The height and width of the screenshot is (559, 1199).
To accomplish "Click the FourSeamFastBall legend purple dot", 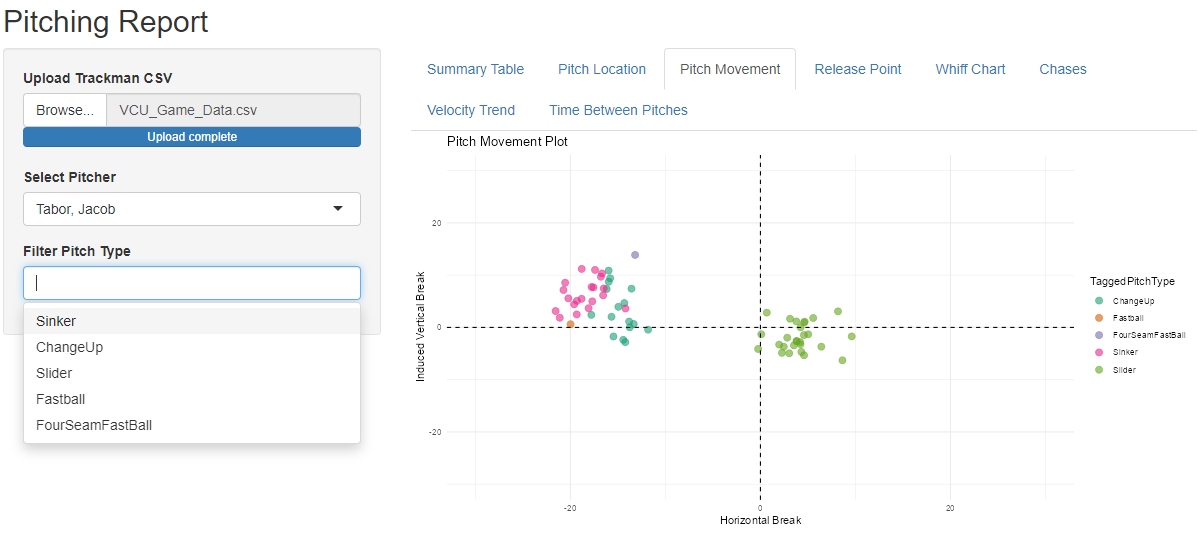I will tap(1099, 335).
